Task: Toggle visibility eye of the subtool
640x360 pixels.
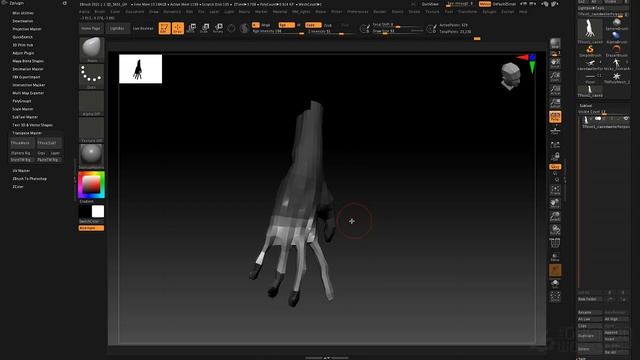Action: pos(626,118)
